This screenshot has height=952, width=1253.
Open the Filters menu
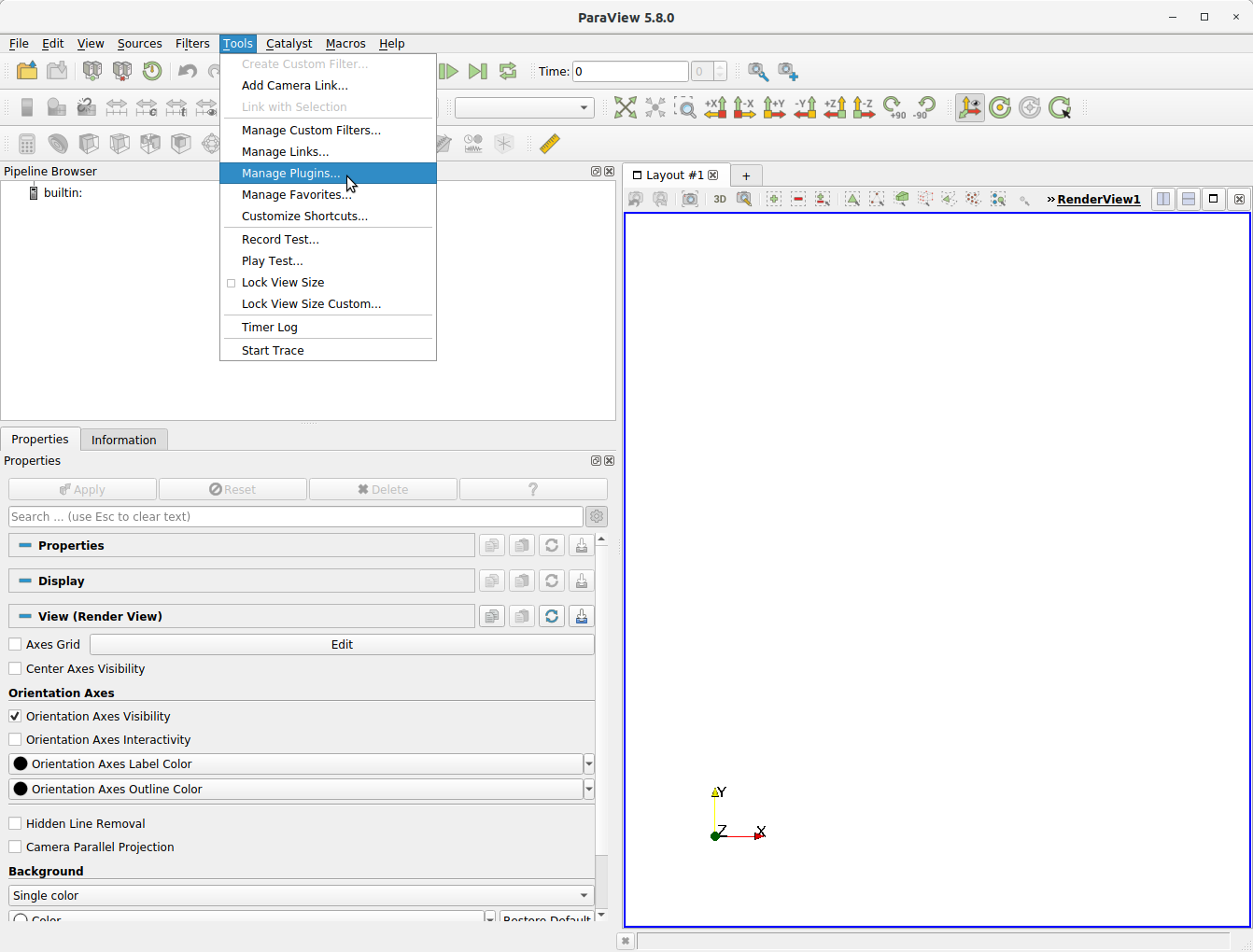coord(192,43)
